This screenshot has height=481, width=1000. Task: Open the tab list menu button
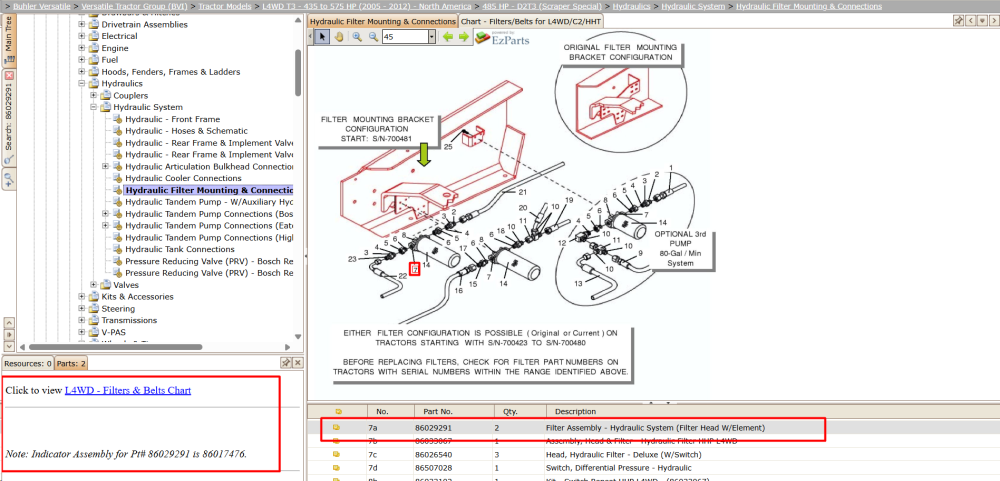[x=982, y=21]
